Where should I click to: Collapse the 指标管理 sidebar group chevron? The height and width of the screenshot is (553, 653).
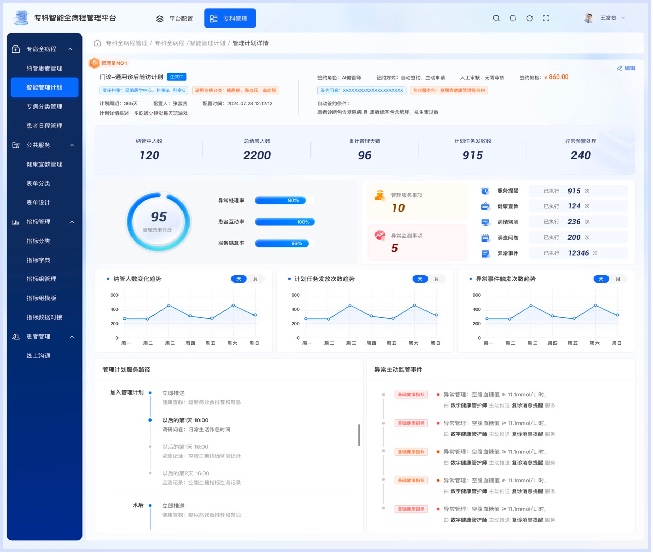click(x=72, y=222)
